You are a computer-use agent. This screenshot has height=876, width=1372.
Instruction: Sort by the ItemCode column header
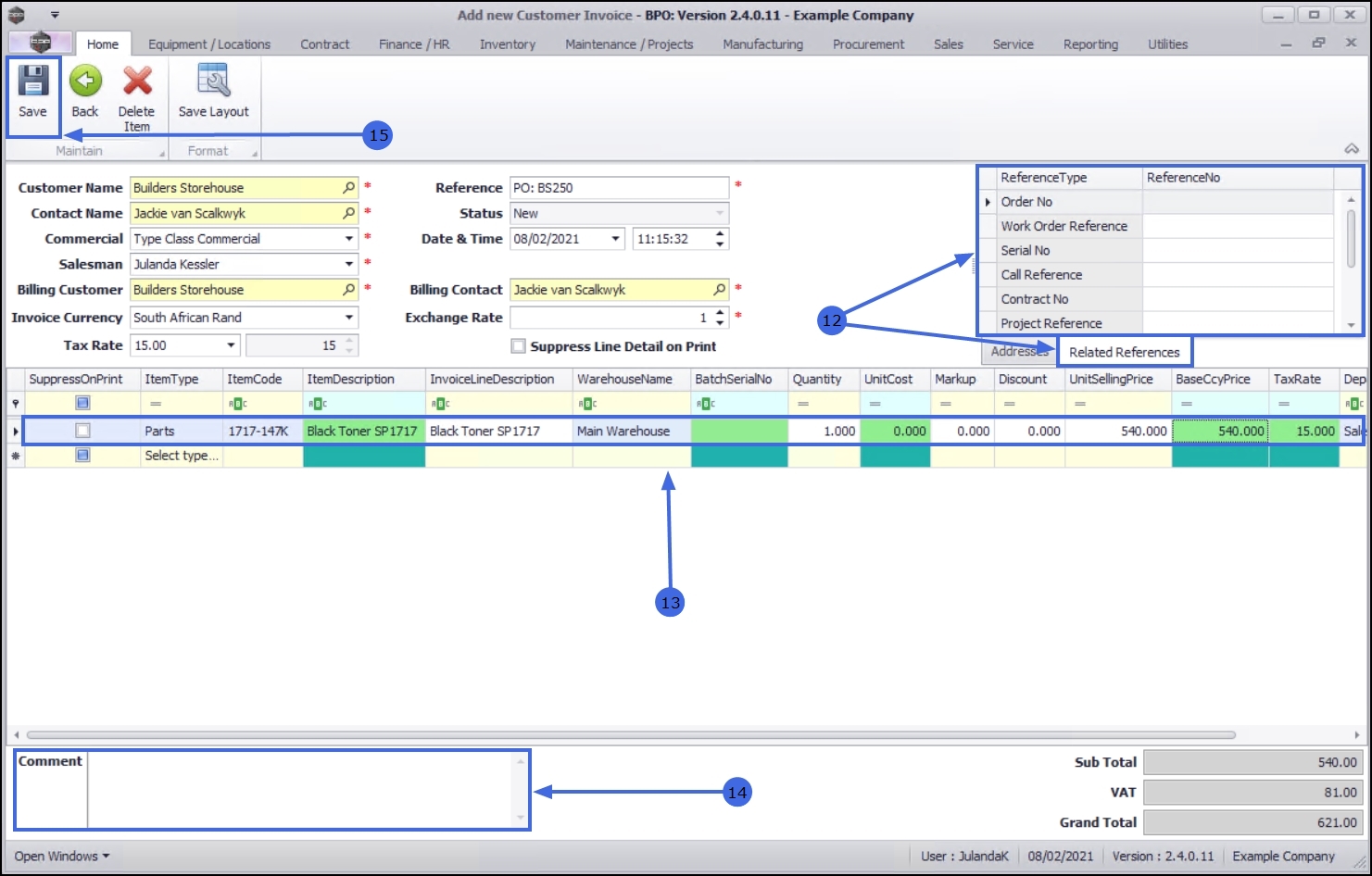263,380
